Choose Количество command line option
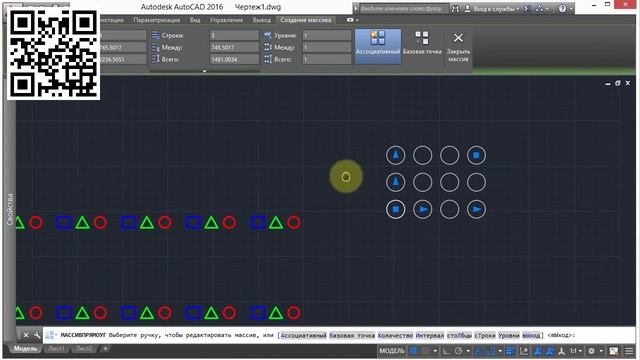The image size is (640, 360). 395,336
